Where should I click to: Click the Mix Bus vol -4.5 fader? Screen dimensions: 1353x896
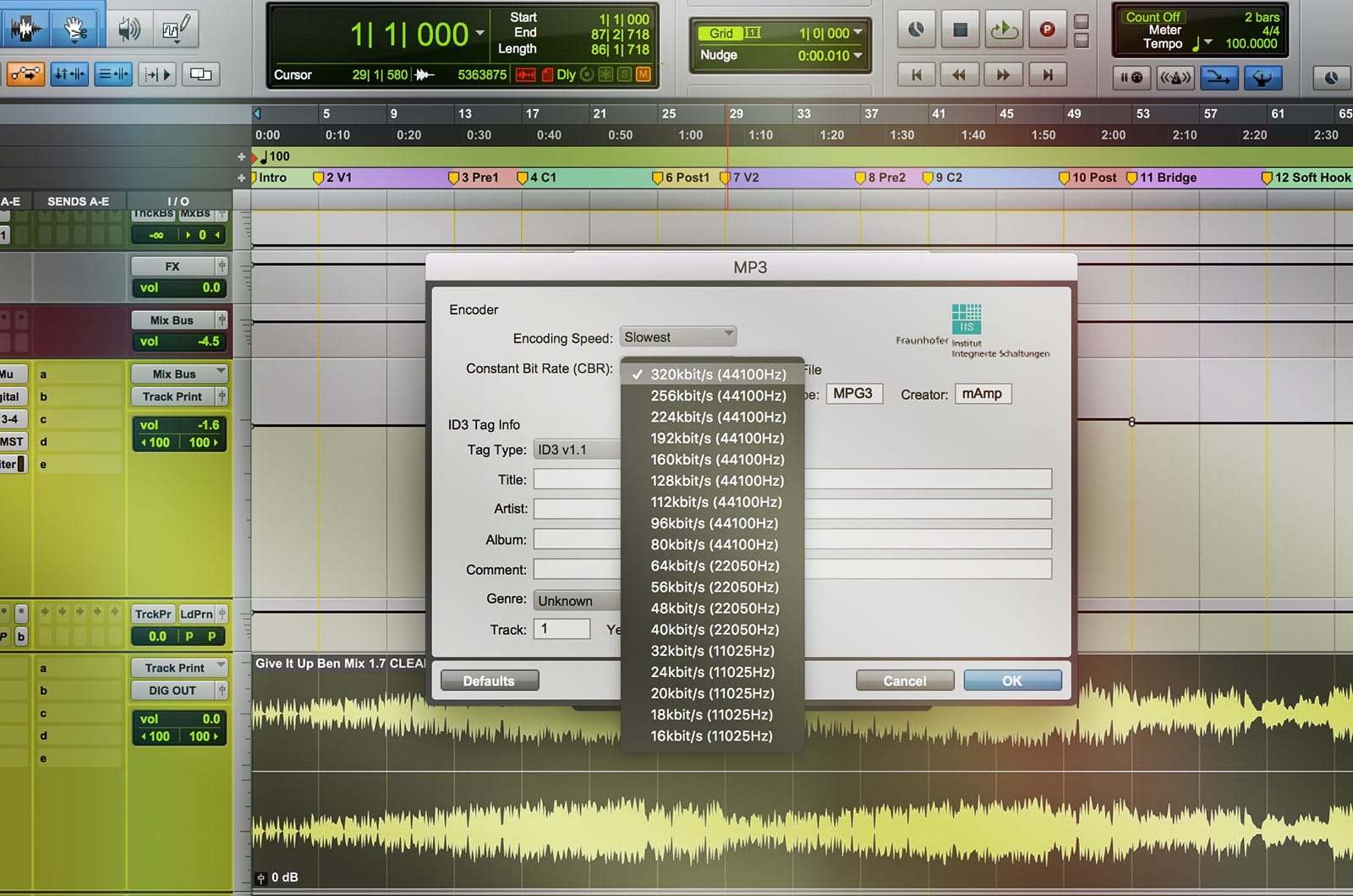[x=179, y=341]
